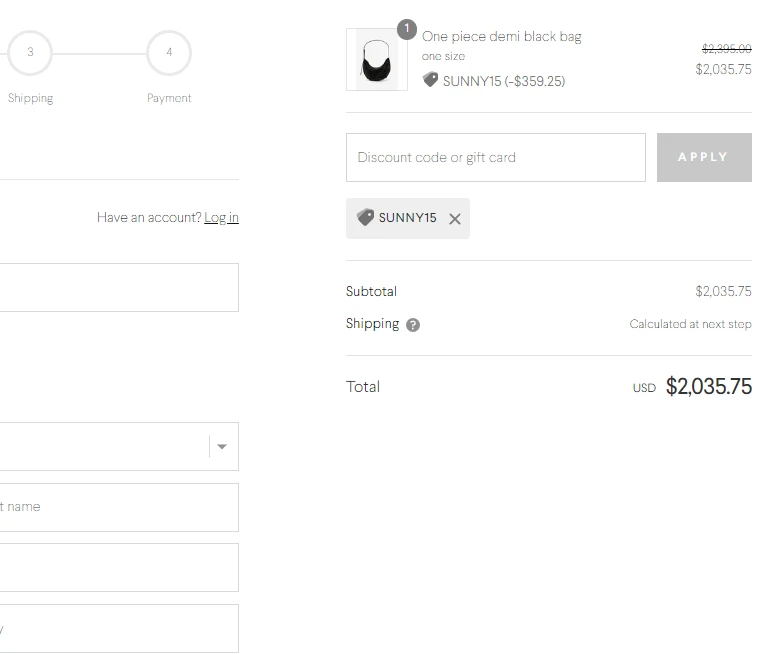Click the Payment step label
Screen dimensions: 778x654
click(x=169, y=98)
